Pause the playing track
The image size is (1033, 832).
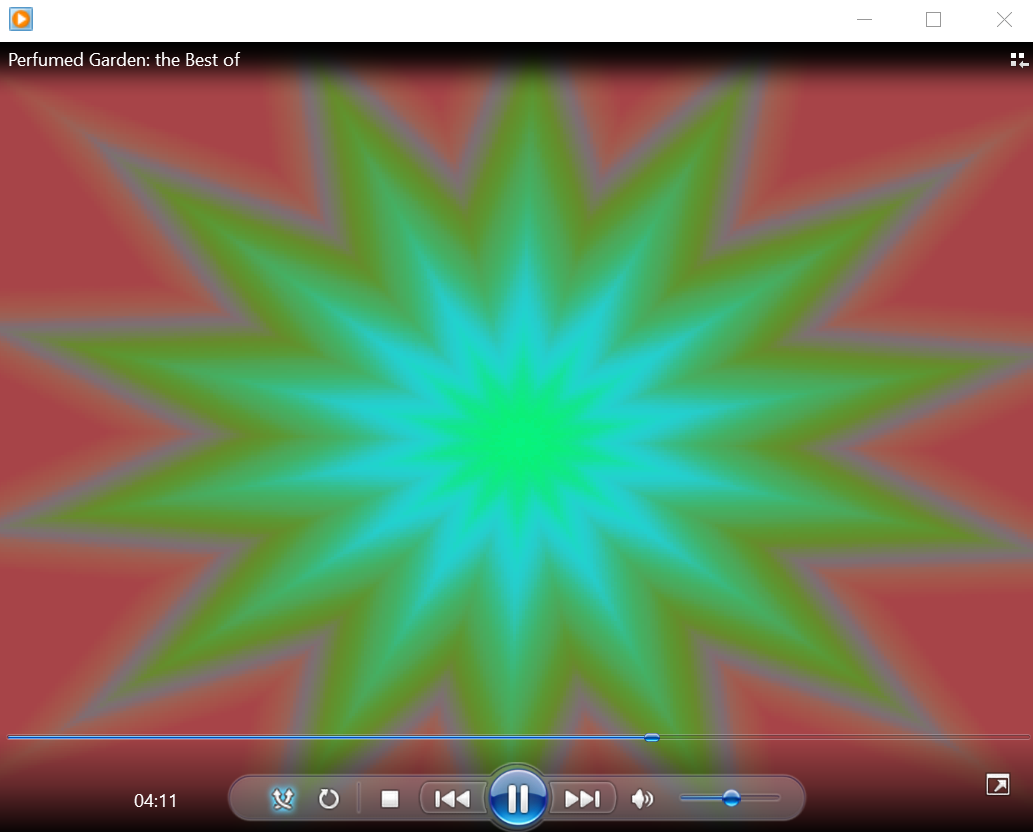pos(518,798)
